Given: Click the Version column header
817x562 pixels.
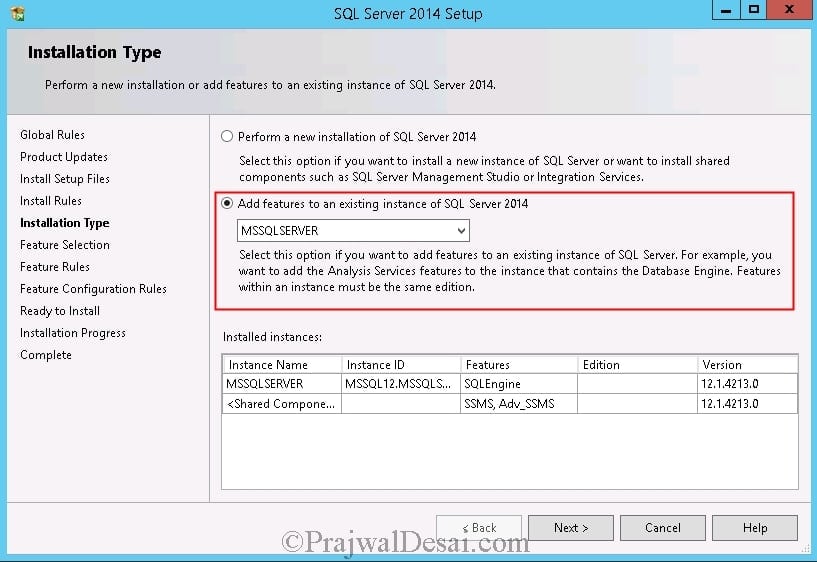Looking at the screenshot, I should click(x=747, y=365).
